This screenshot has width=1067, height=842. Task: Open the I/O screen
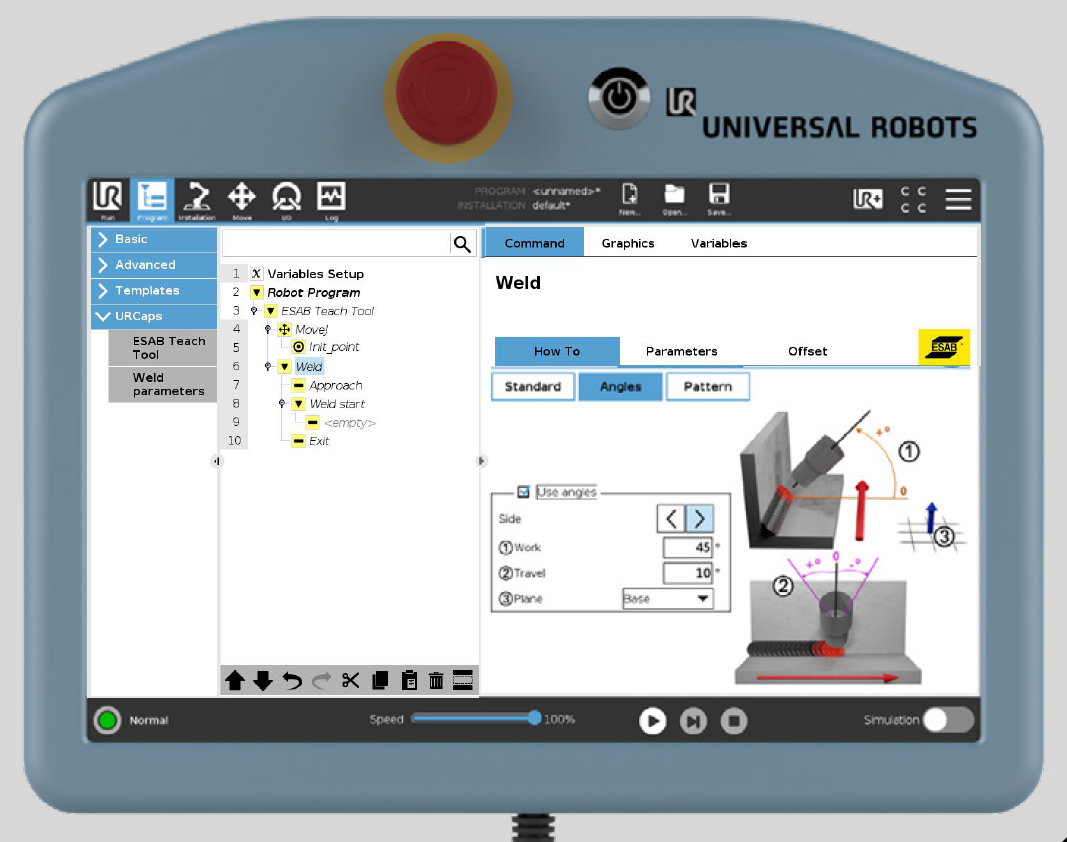click(286, 200)
